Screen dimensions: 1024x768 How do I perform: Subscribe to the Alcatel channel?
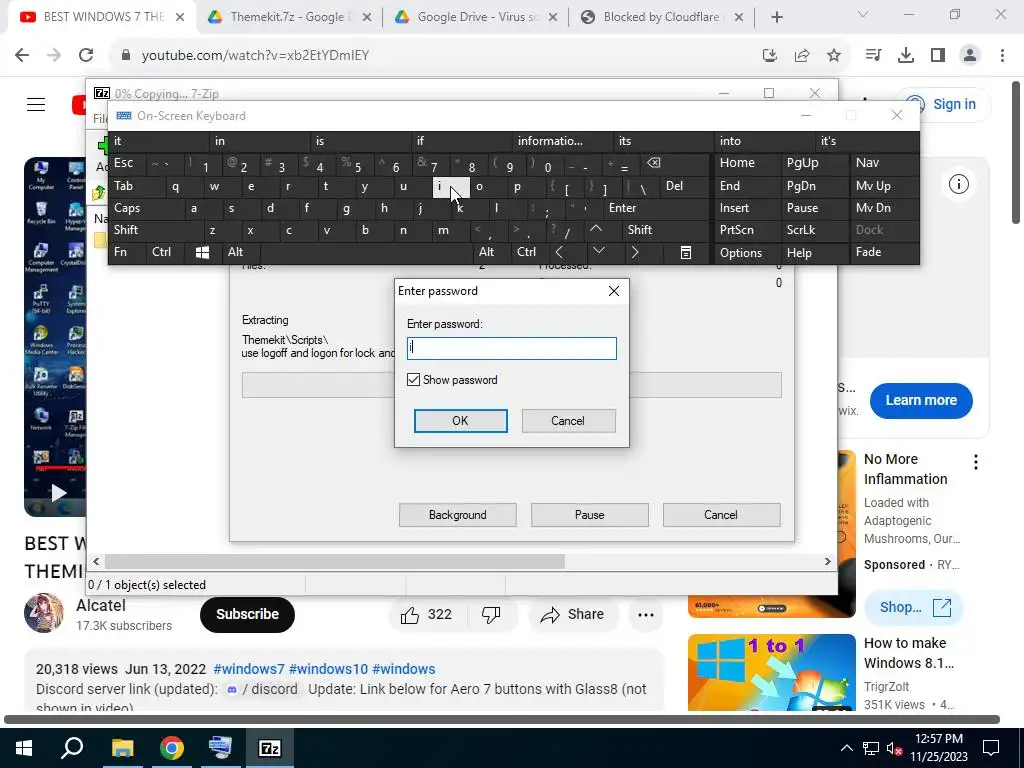[x=247, y=615]
